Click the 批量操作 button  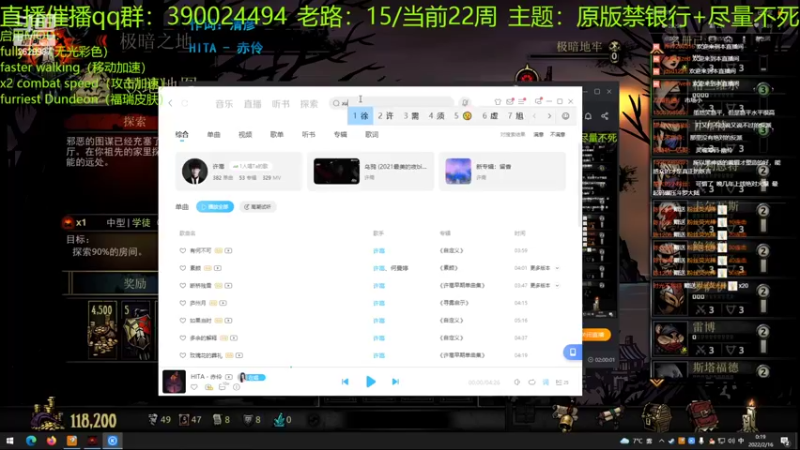[257, 207]
